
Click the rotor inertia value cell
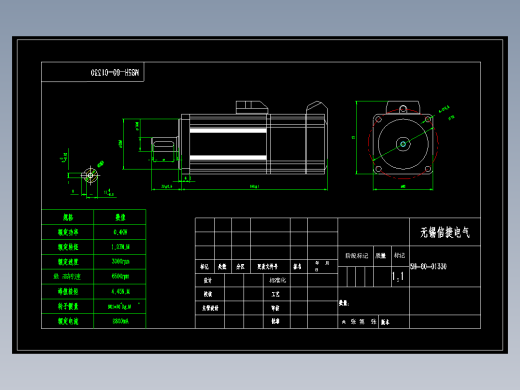[120, 306]
